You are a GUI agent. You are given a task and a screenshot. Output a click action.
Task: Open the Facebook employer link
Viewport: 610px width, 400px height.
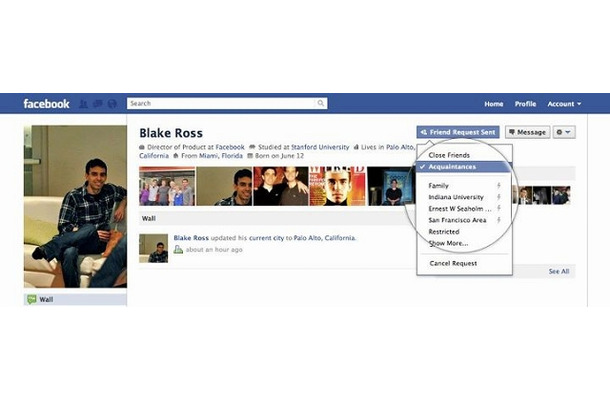(x=230, y=147)
